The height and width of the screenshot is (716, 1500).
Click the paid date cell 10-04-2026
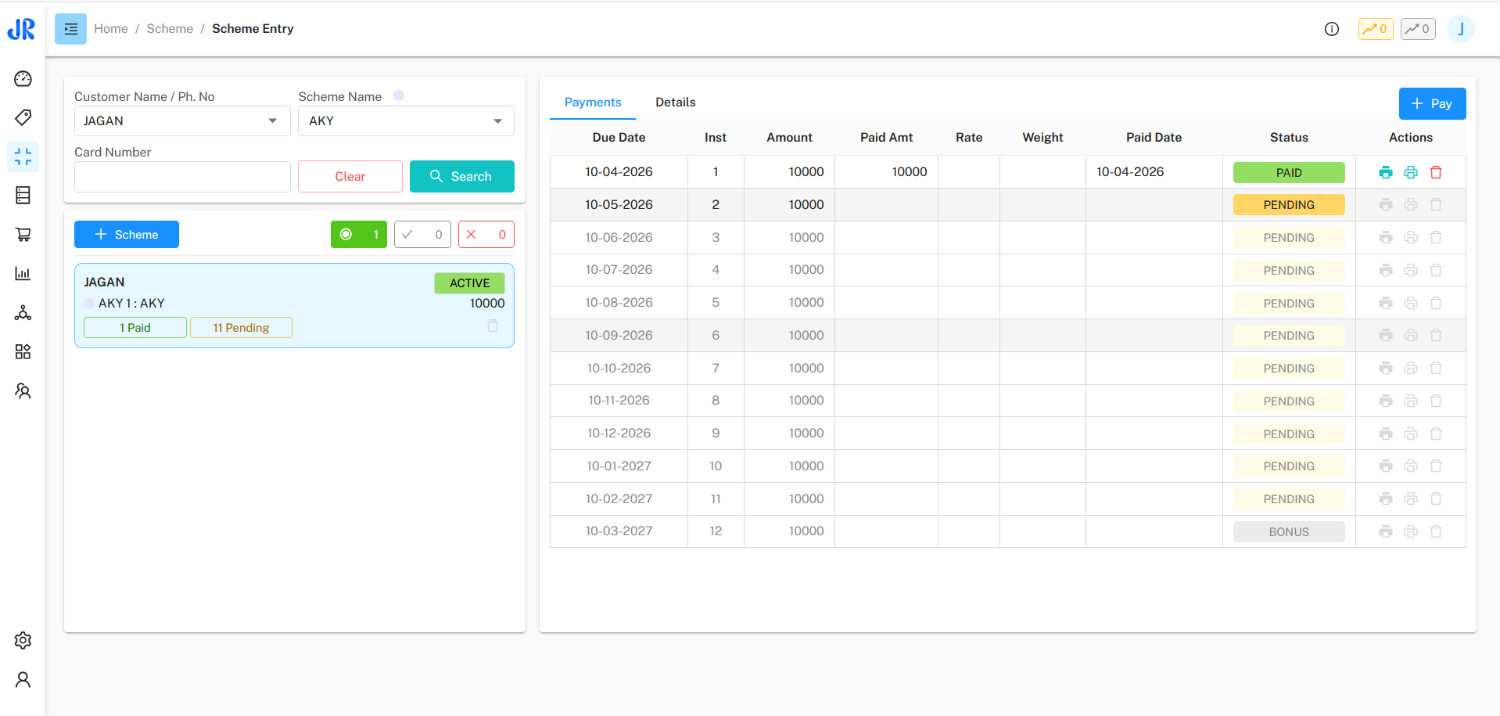[x=1154, y=172]
